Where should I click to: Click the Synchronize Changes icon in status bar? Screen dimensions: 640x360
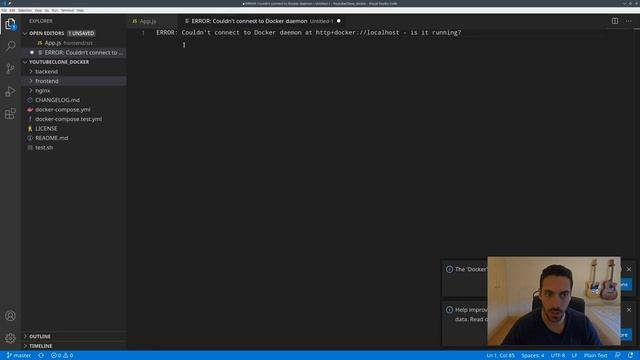[x=41, y=356]
